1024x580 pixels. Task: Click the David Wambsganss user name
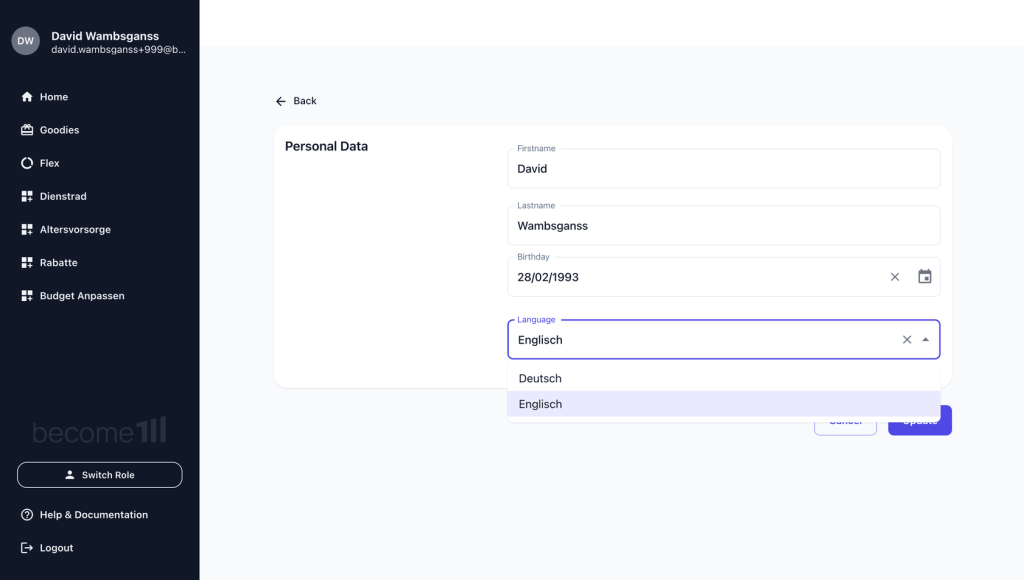105,36
